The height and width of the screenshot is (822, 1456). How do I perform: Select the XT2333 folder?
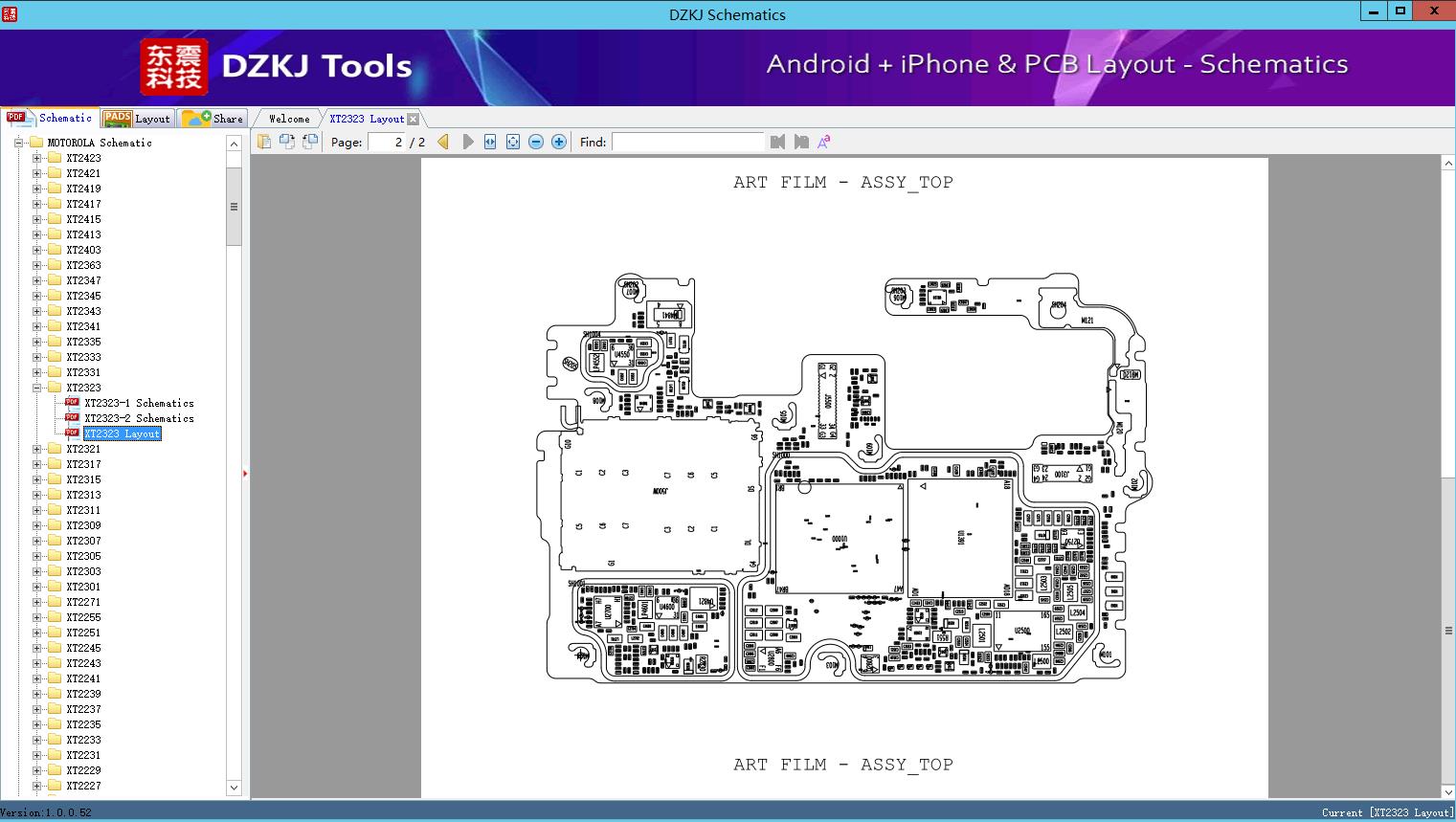[x=83, y=357]
